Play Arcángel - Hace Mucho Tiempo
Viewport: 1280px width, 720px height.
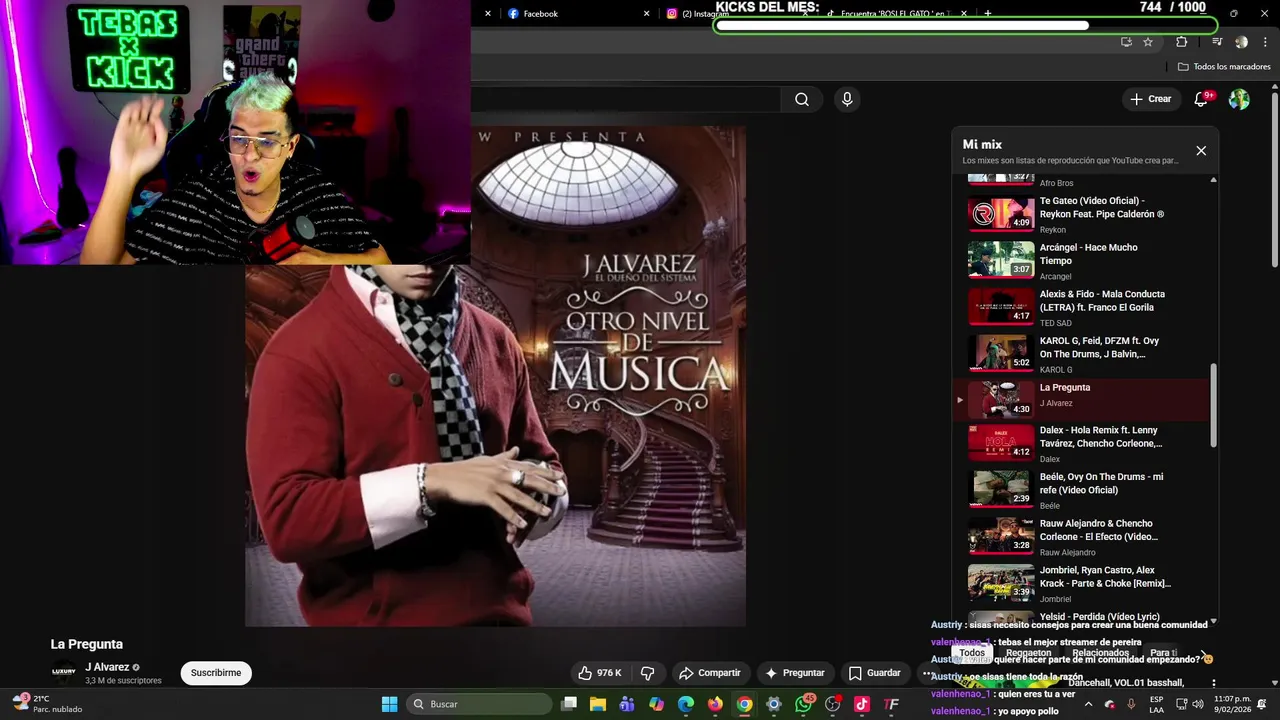point(1082,261)
